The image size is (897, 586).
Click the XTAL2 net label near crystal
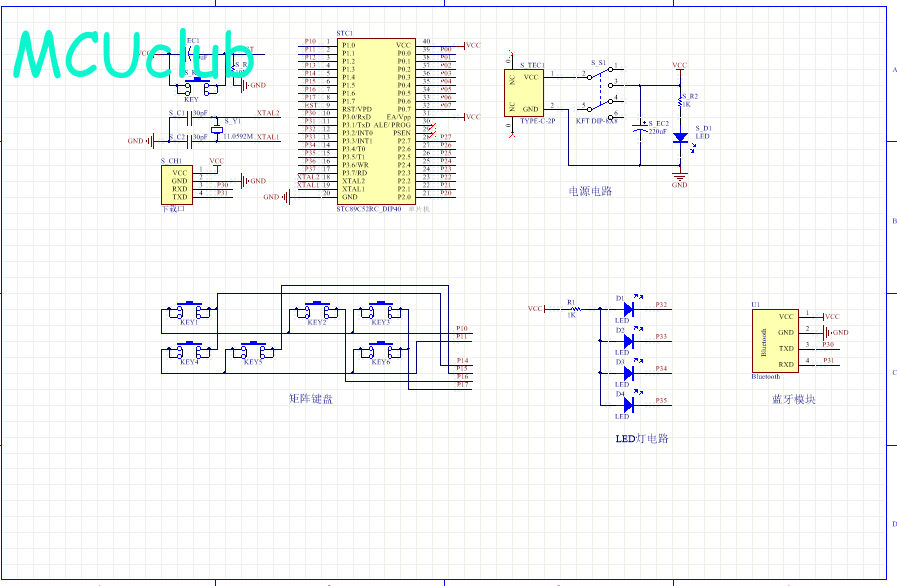pos(268,113)
